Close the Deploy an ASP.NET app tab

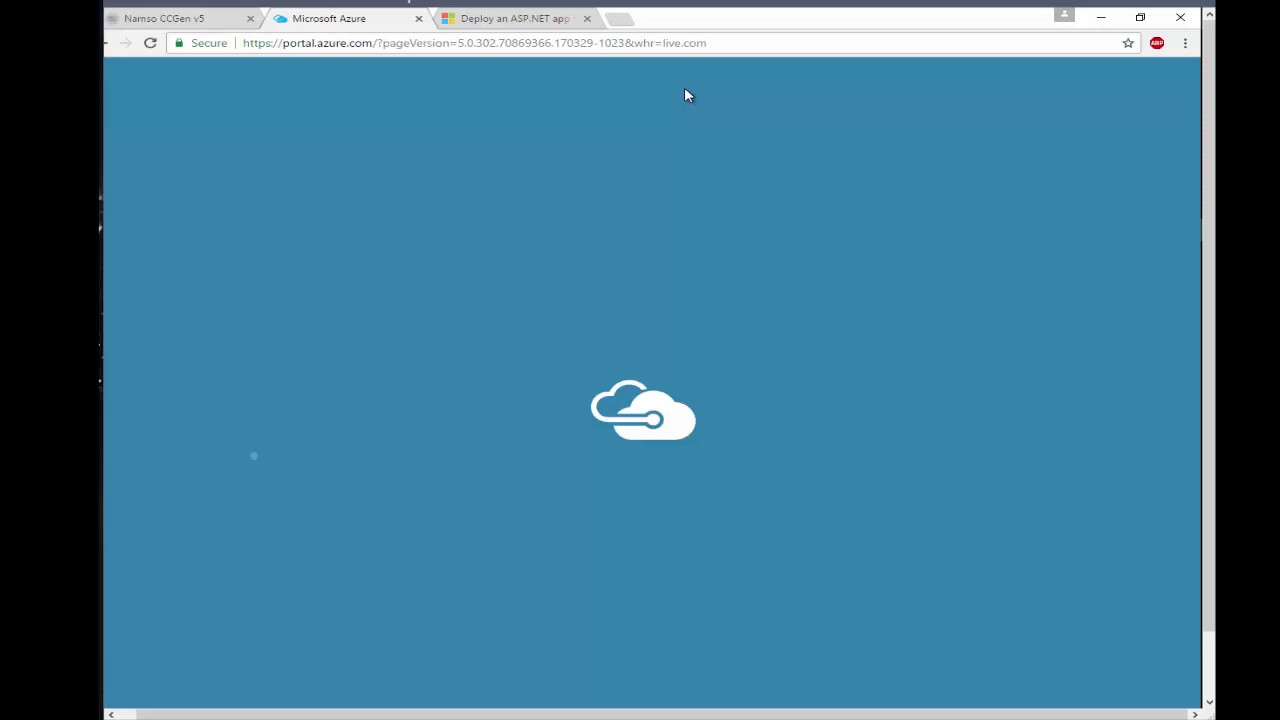(587, 18)
